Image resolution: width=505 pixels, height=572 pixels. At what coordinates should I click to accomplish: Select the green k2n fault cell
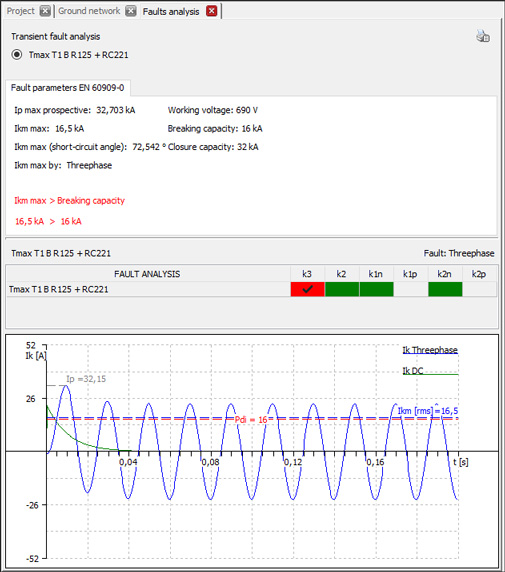pos(445,289)
